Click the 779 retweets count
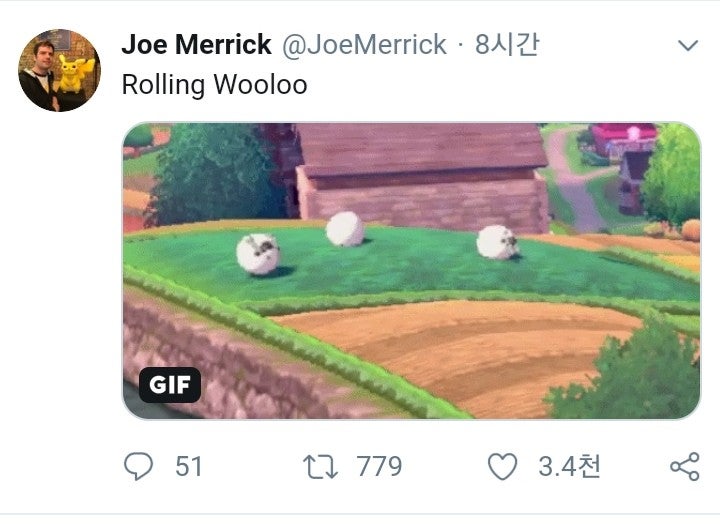 (x=379, y=466)
